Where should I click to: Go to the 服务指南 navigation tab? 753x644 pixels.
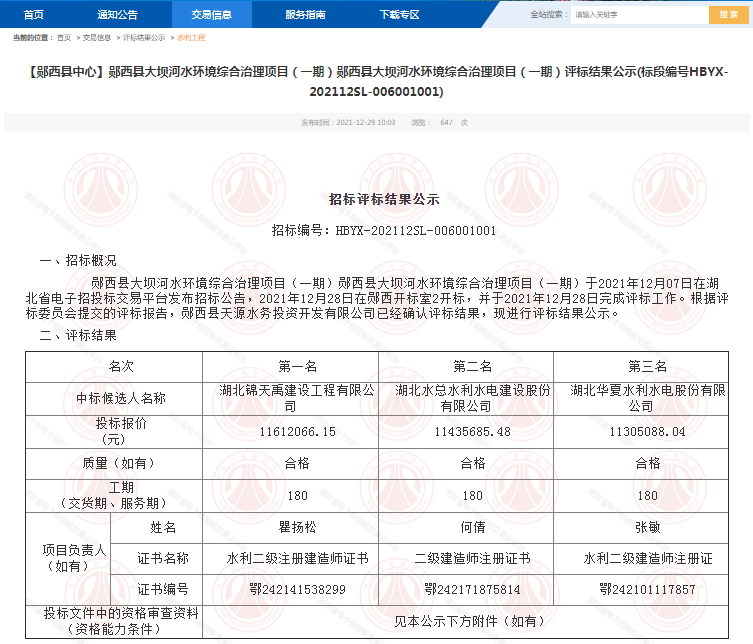[x=305, y=14]
